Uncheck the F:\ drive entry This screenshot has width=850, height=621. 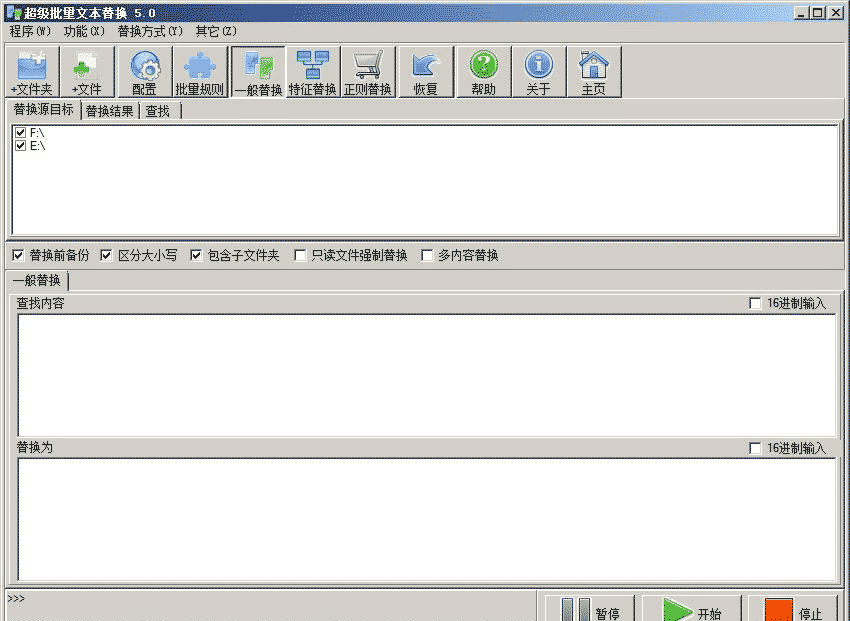pos(21,131)
